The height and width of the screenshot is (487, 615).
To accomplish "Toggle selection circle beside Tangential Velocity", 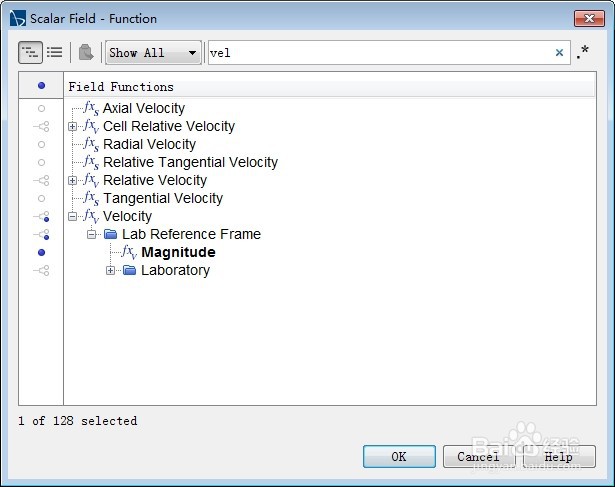I will (x=41, y=198).
